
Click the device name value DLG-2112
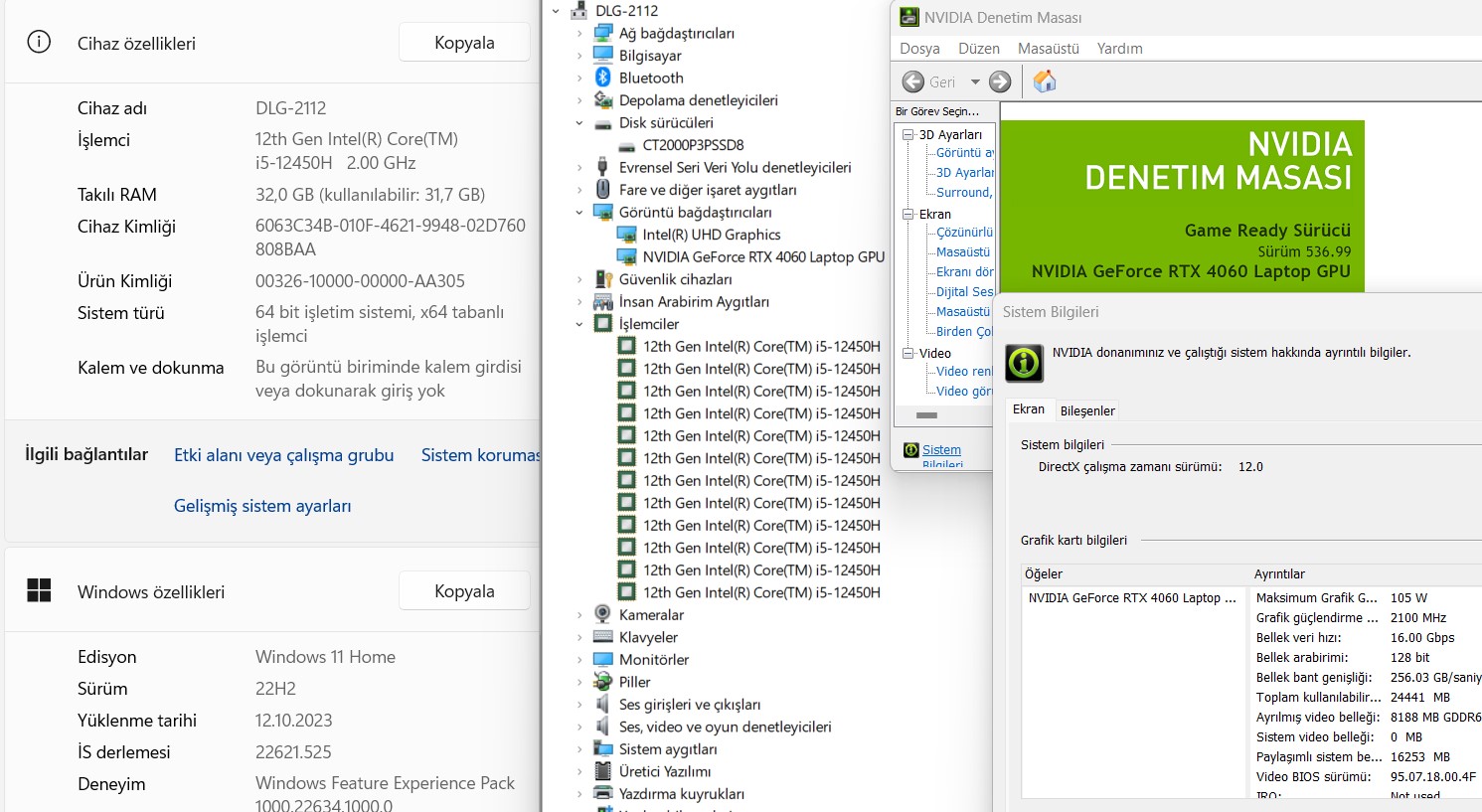pos(290,108)
